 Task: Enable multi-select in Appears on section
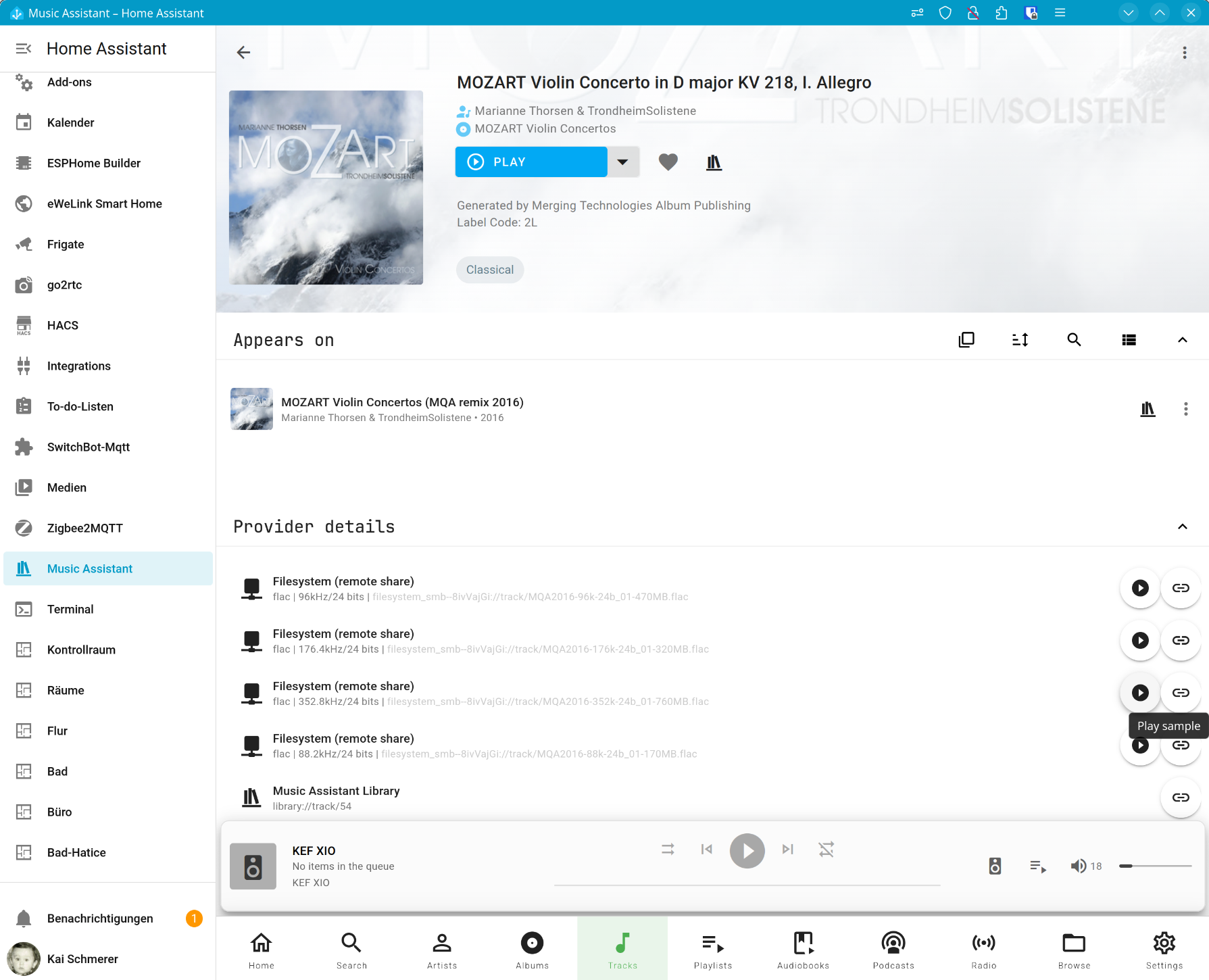[x=966, y=340]
